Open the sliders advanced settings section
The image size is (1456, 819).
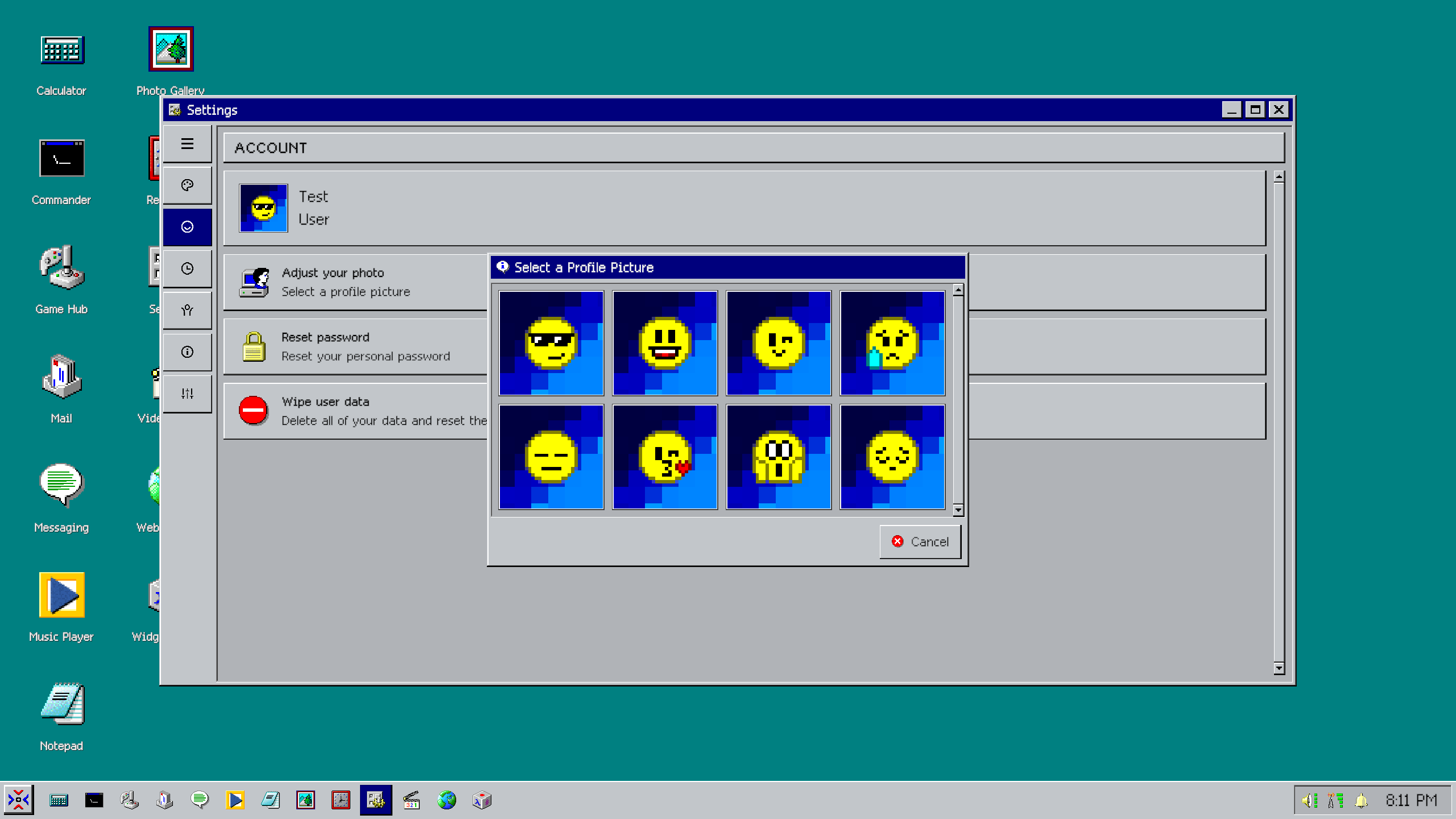pos(187,394)
